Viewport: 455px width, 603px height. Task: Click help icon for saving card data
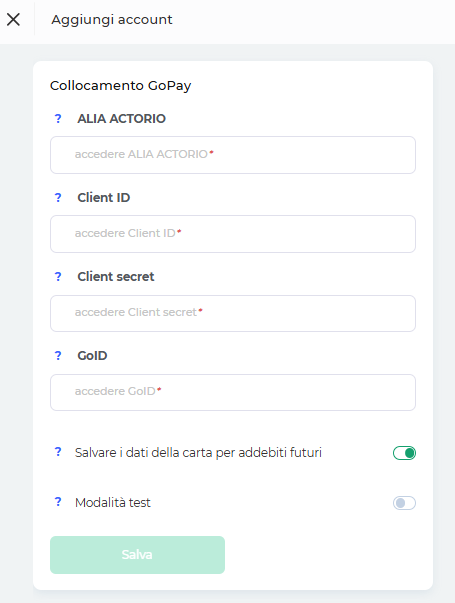(x=58, y=452)
